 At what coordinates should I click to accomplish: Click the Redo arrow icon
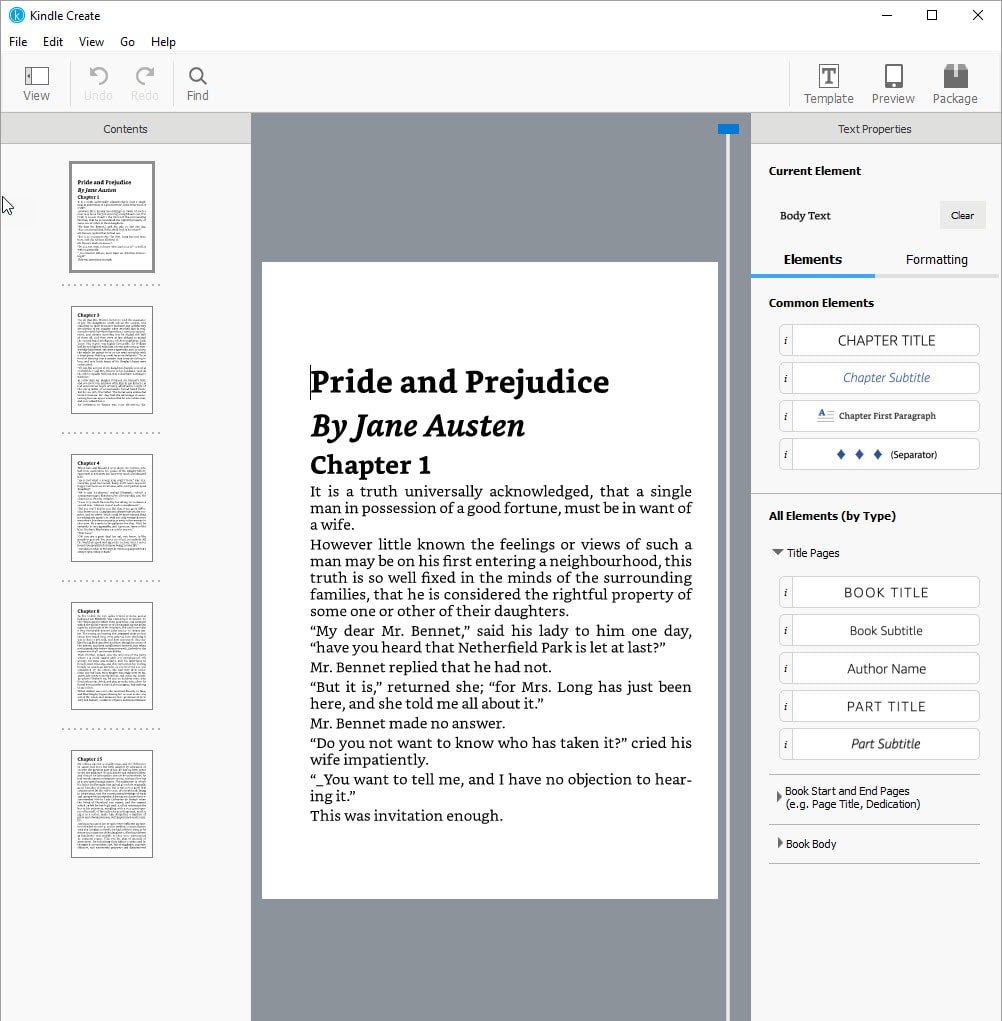pos(145,76)
